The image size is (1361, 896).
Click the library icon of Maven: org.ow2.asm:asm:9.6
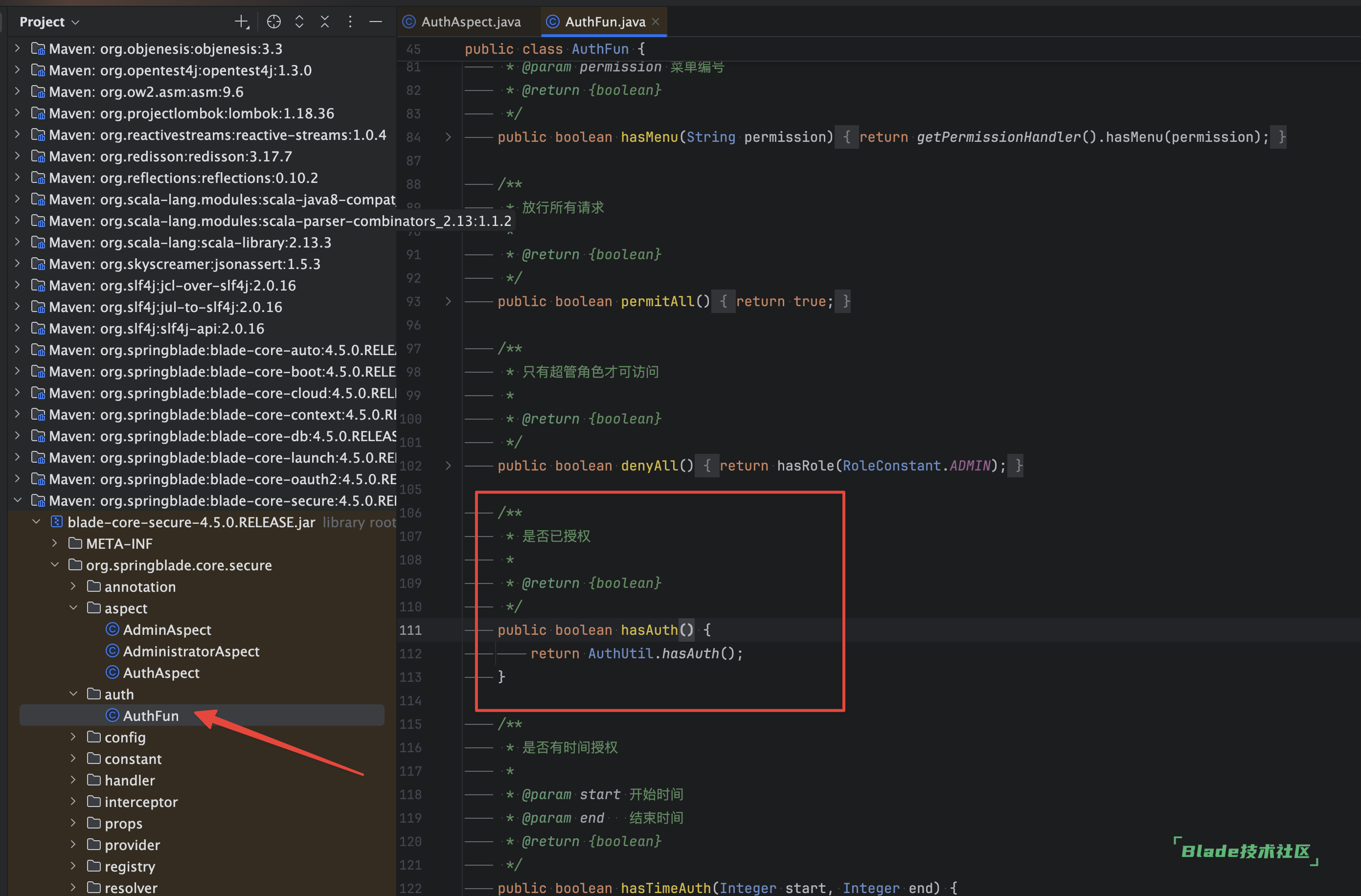click(38, 91)
